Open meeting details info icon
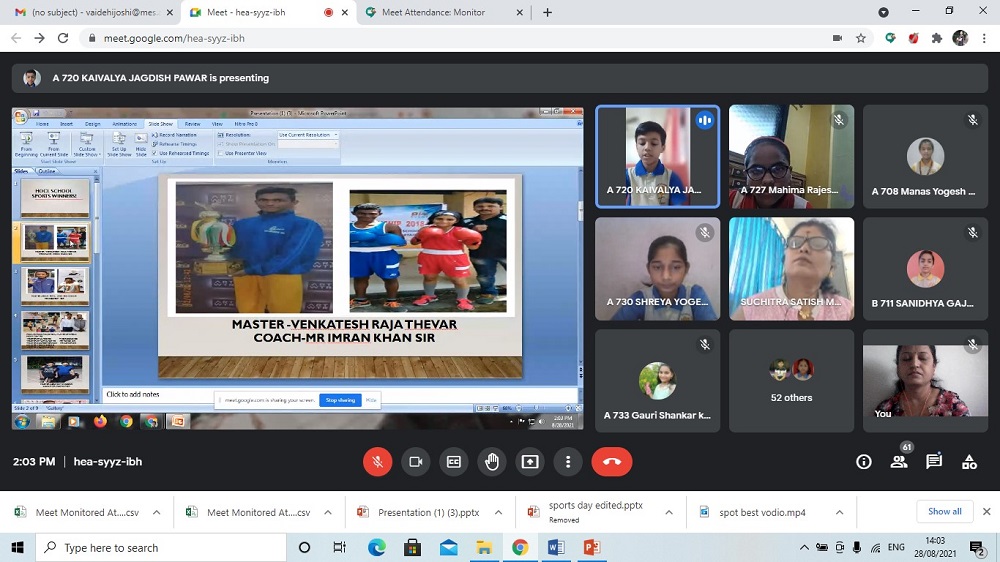Viewport: 1000px width, 562px height. [x=864, y=462]
